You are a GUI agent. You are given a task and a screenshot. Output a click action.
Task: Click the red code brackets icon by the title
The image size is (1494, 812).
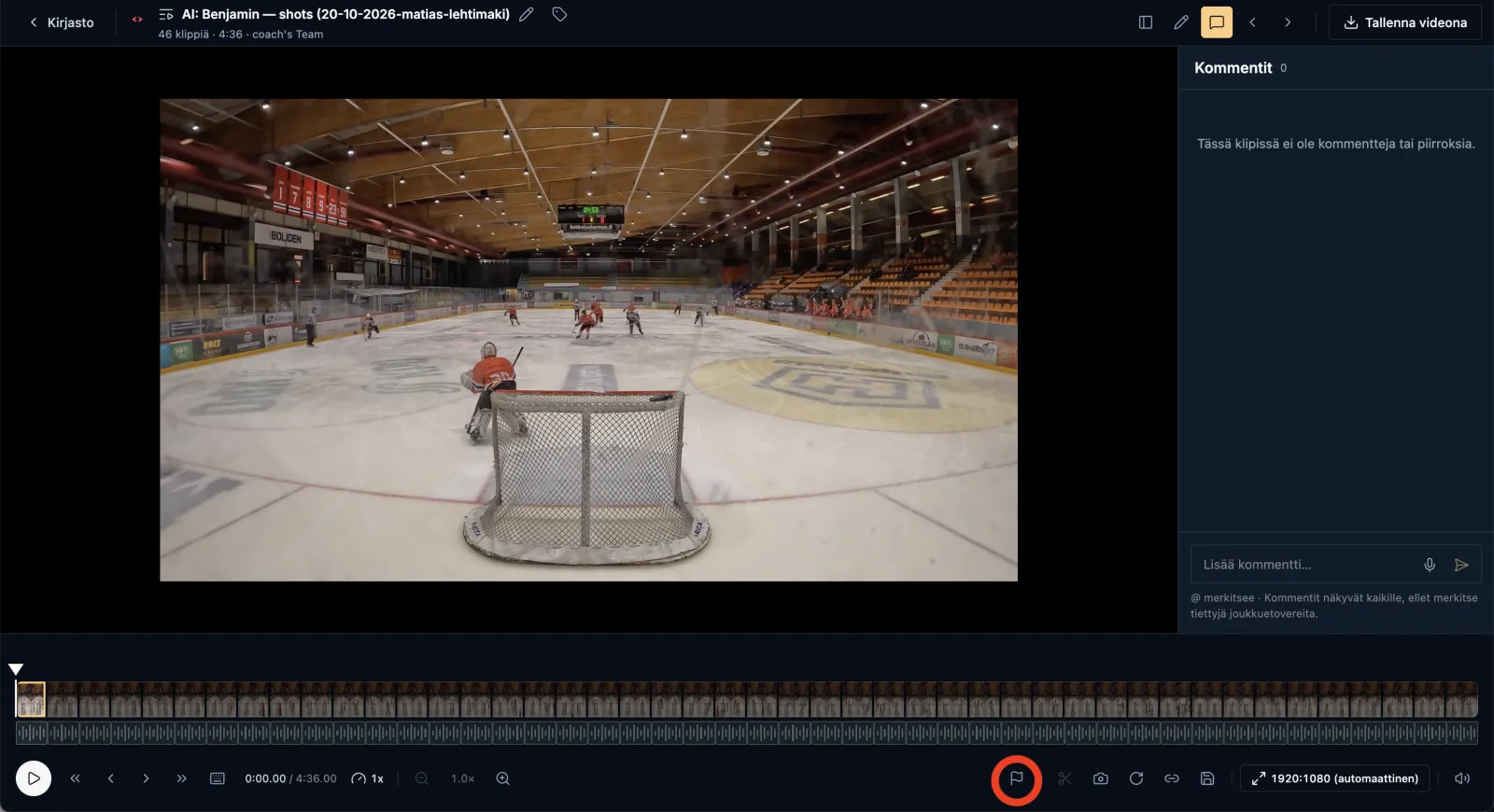click(137, 19)
